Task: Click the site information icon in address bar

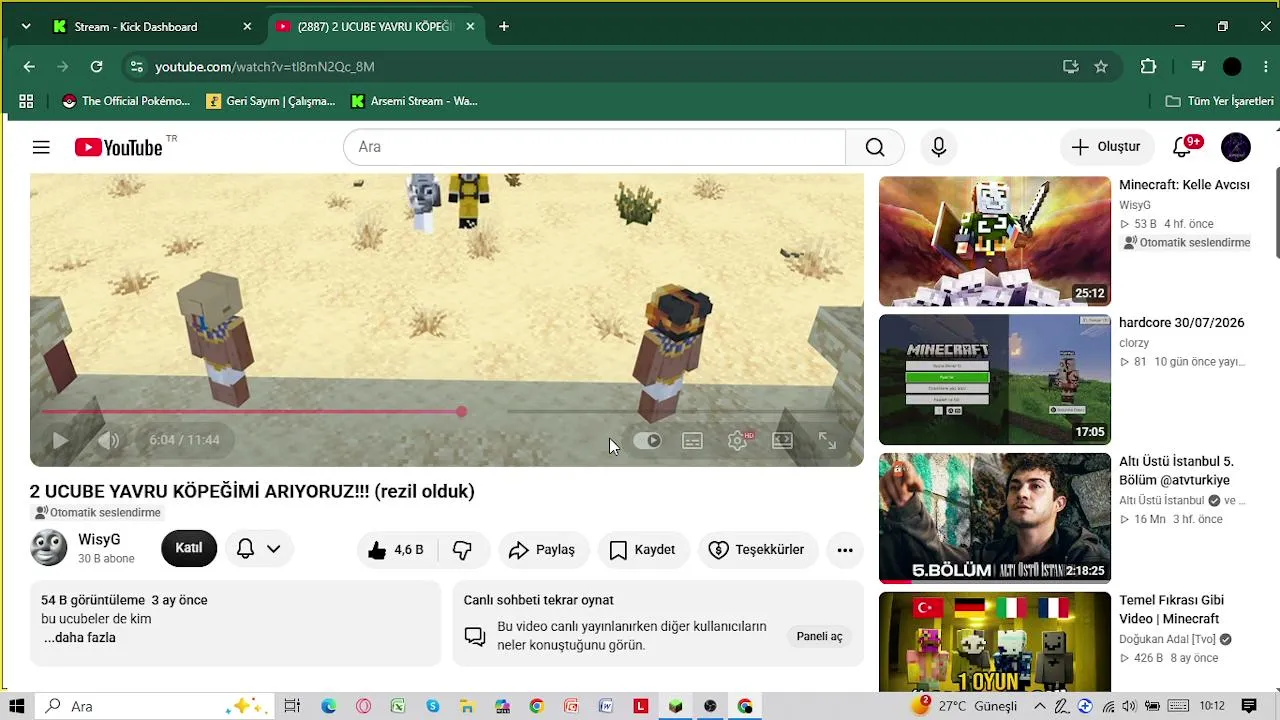Action: tap(137, 67)
